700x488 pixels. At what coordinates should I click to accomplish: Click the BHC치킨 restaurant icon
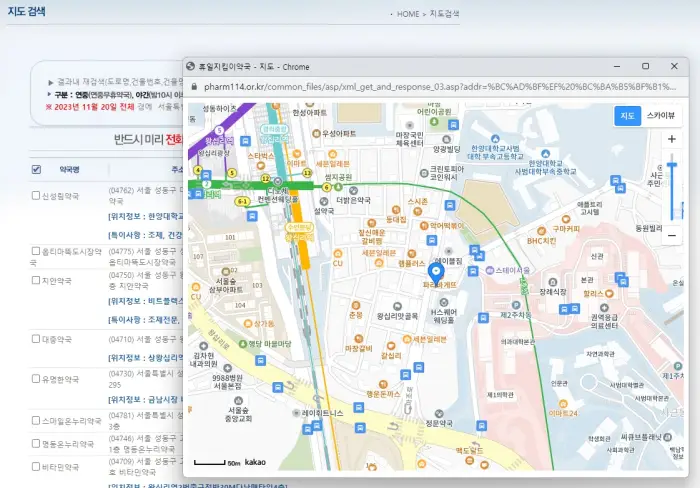coord(542,231)
